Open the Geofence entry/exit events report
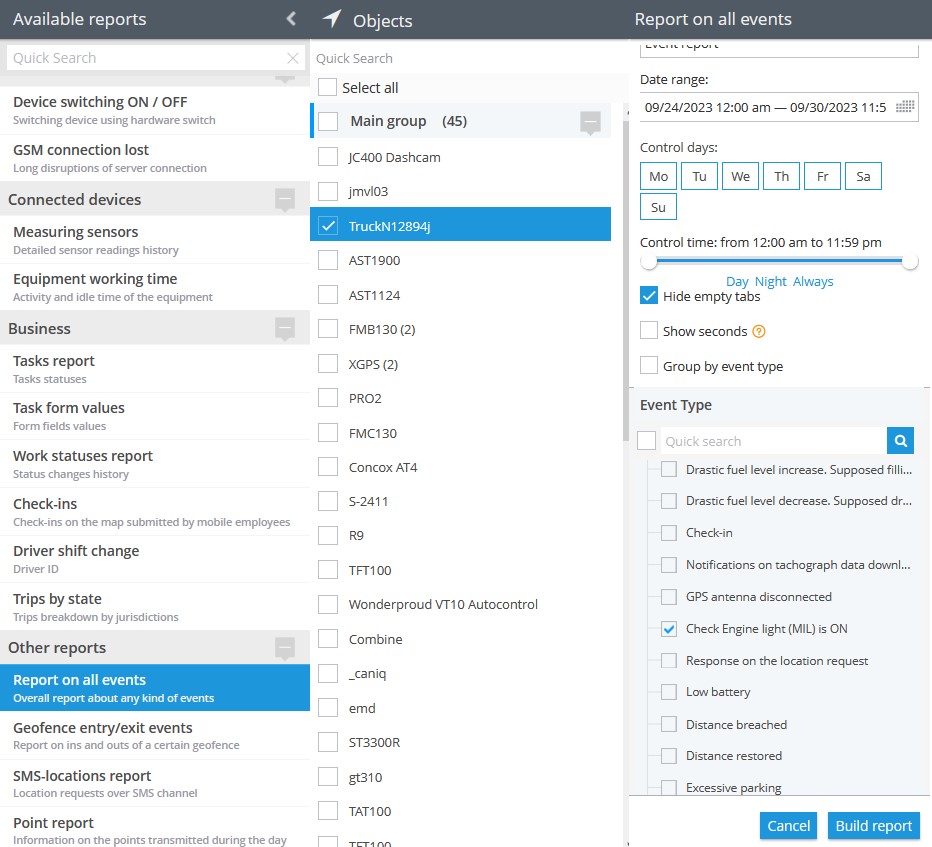This screenshot has width=932, height=847. pyautogui.click(x=103, y=735)
